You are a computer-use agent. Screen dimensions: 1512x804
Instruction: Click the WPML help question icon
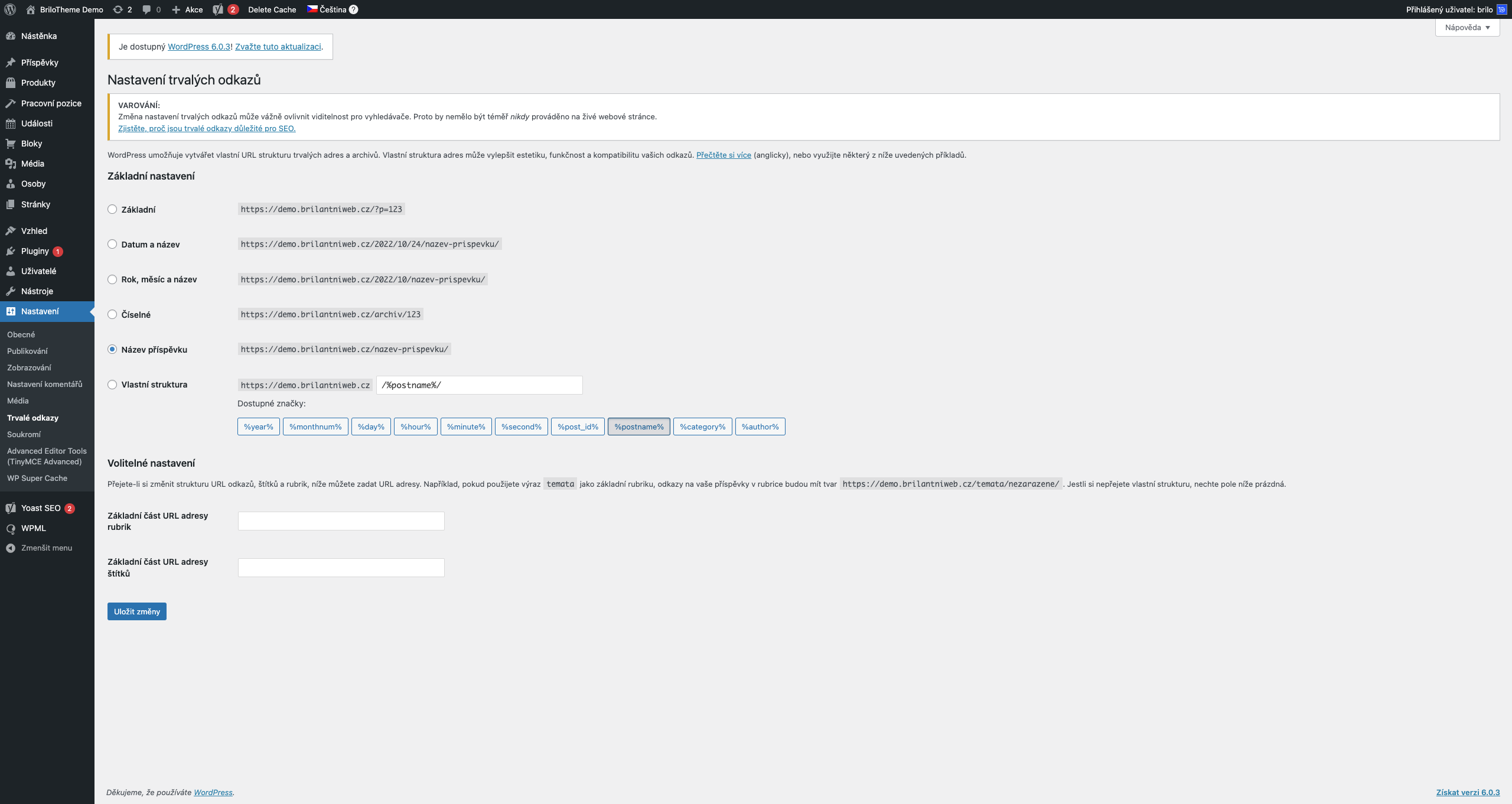[x=354, y=9]
